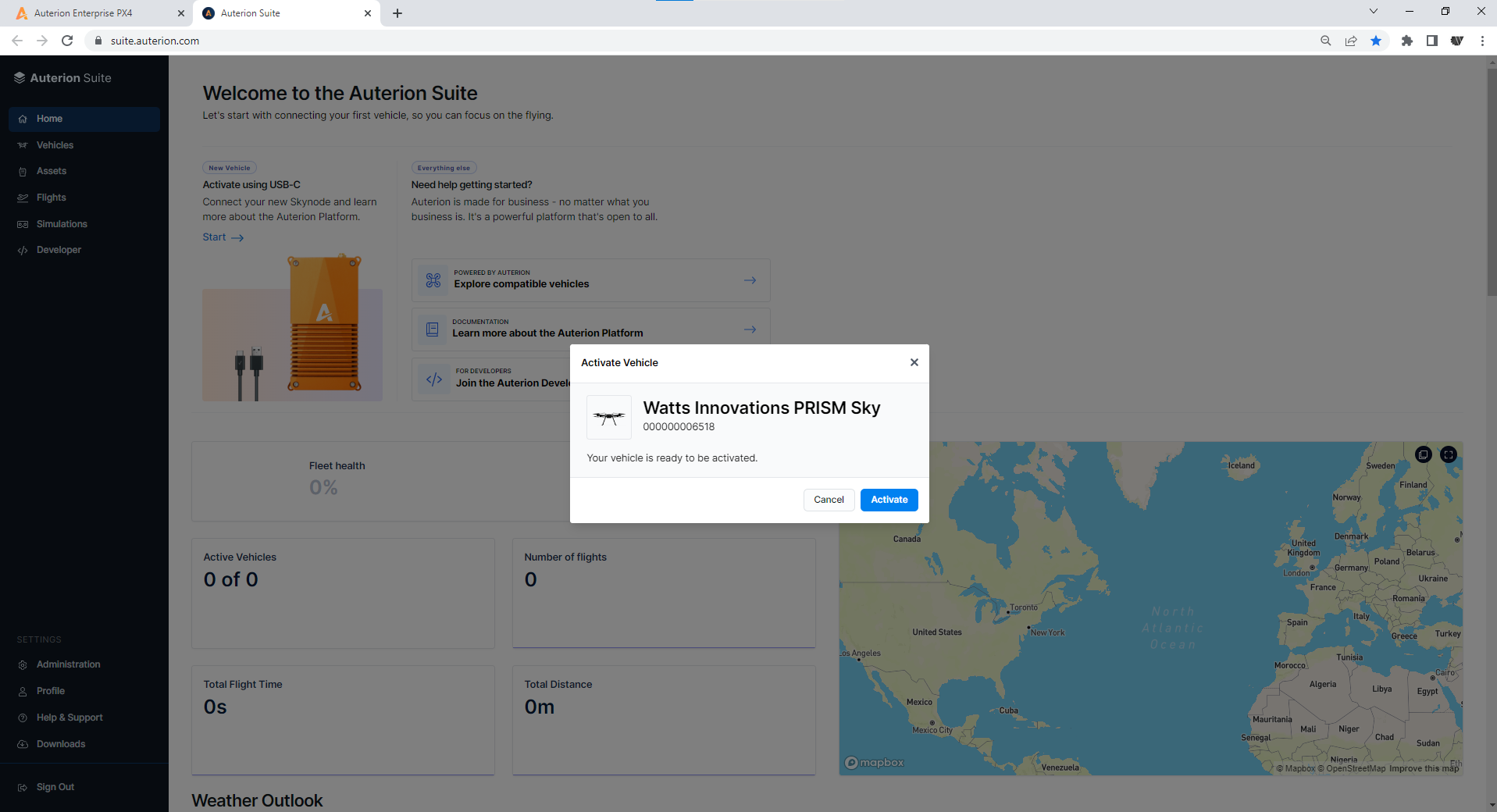The width and height of the screenshot is (1497, 812).
Task: Bookmark this page with the star icon
Action: click(x=1375, y=41)
